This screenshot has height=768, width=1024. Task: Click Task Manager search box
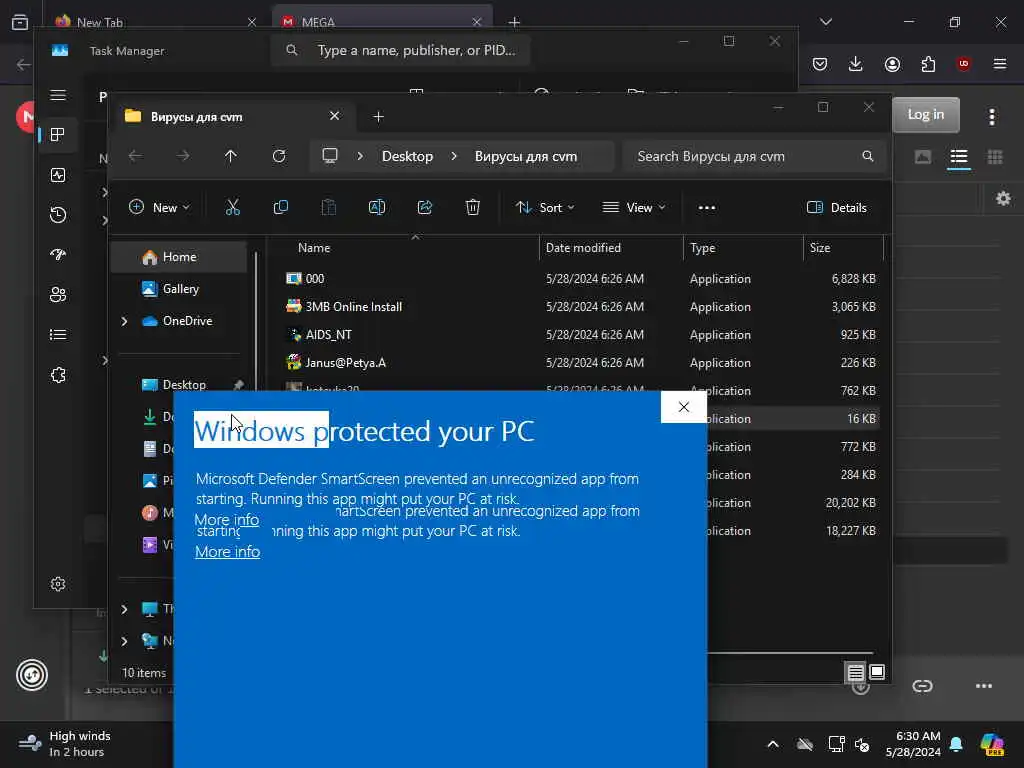(400, 50)
